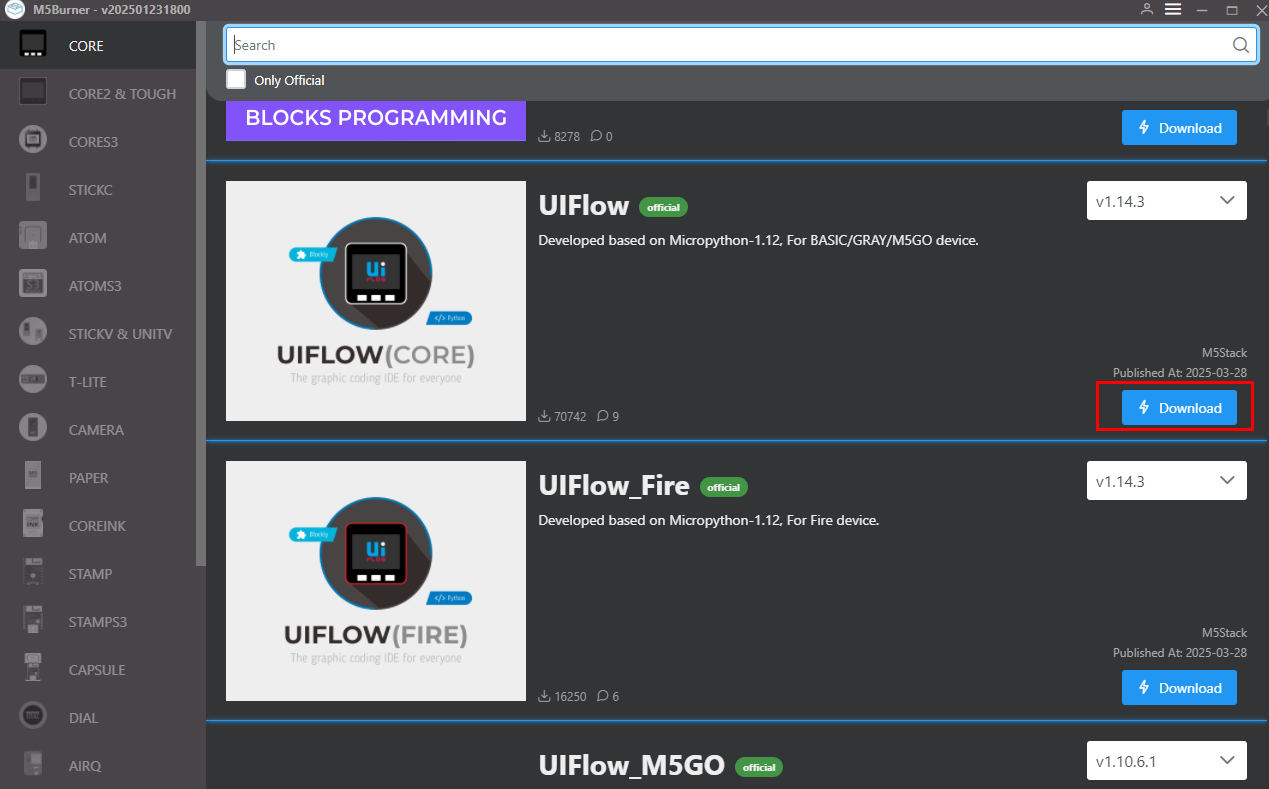1269x789 pixels.
Task: Click the official badge beside UIFlow_M5GO
Action: tap(759, 767)
